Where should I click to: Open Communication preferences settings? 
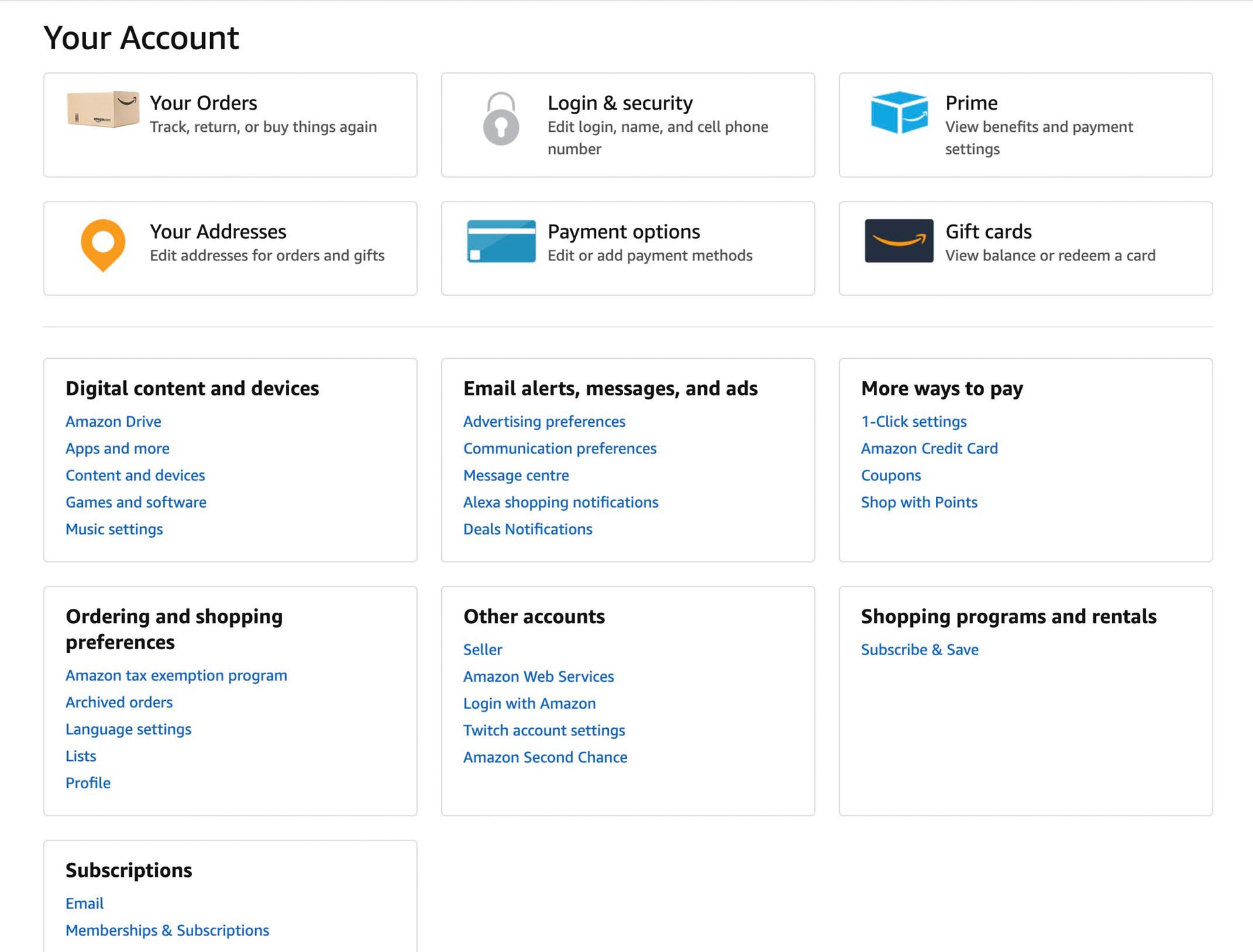pyautogui.click(x=559, y=448)
